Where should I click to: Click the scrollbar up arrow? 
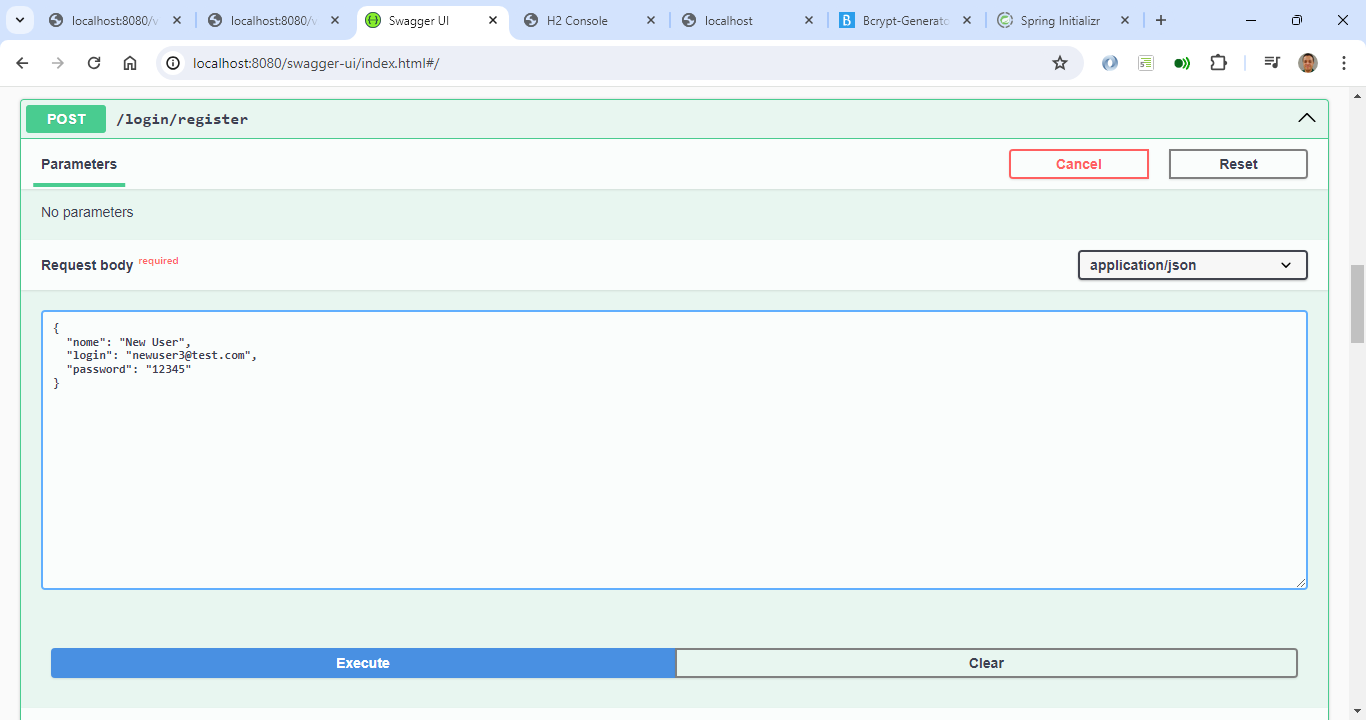[x=1357, y=95]
